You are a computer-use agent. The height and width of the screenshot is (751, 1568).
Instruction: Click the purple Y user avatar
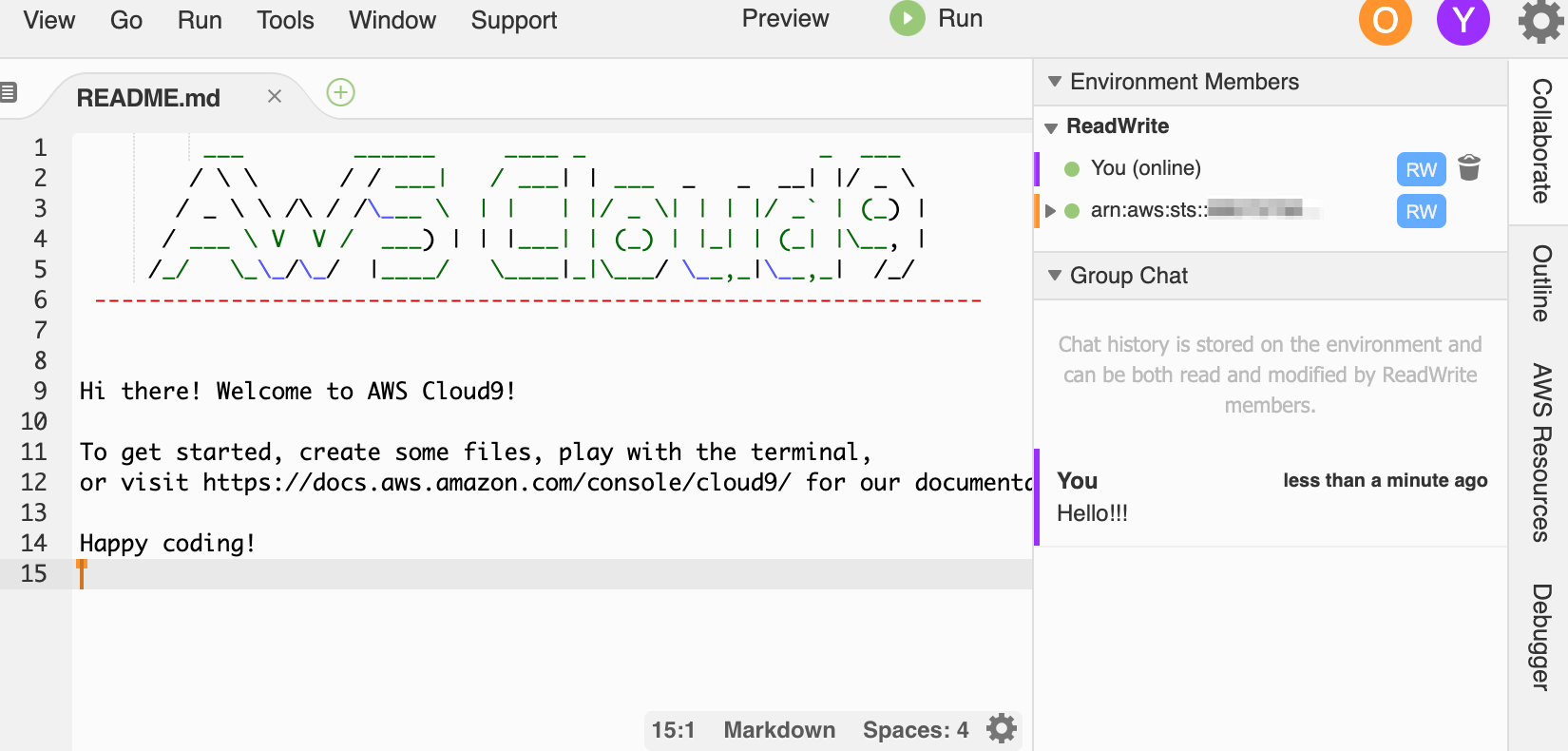(x=1463, y=19)
